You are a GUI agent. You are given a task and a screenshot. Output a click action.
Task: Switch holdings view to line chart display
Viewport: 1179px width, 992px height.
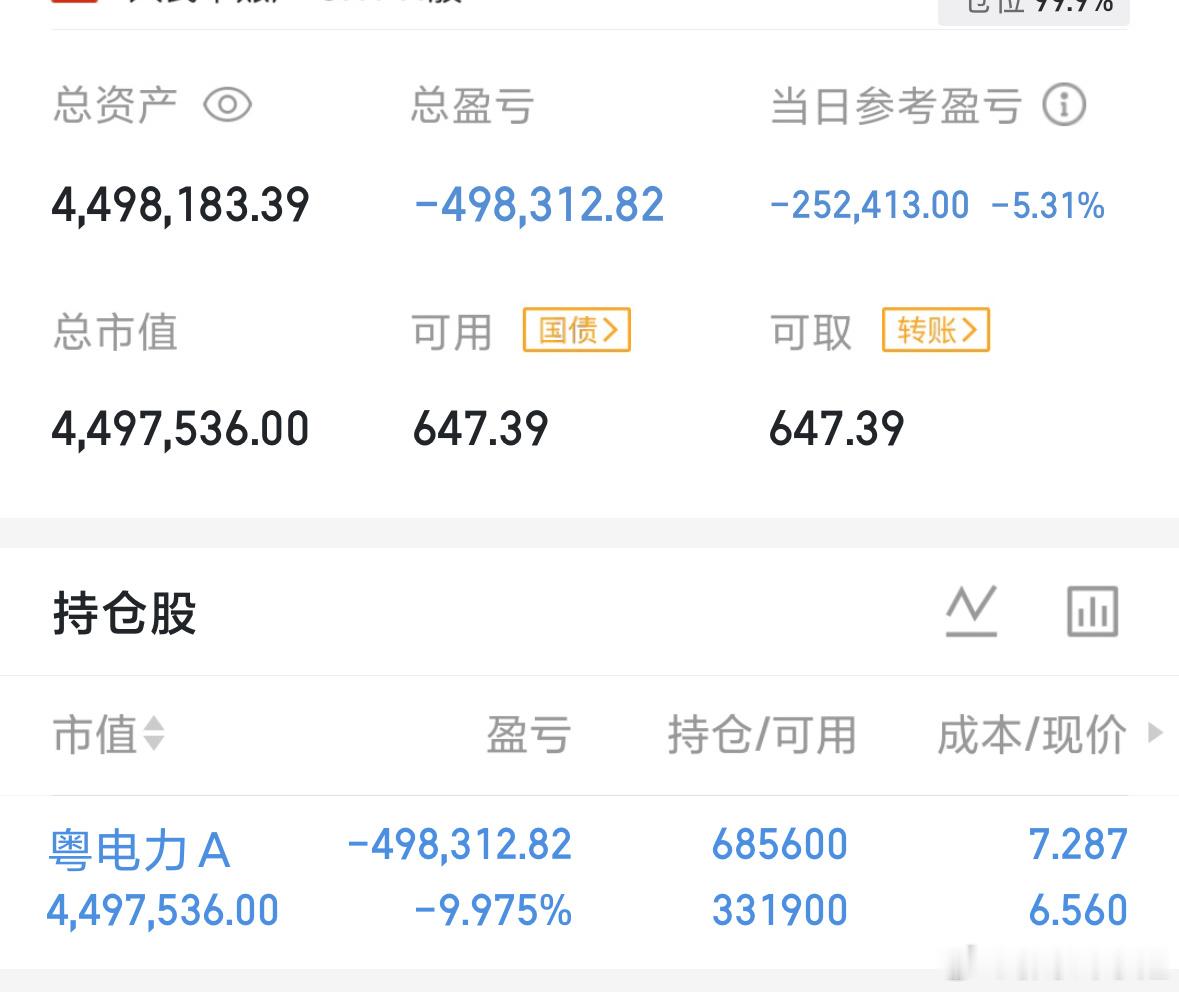click(x=971, y=612)
